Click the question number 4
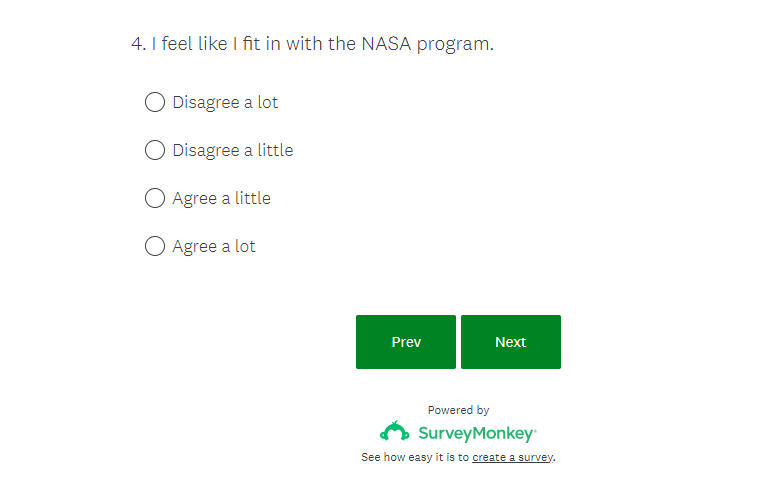The width and height of the screenshot is (759, 497). pos(137,44)
